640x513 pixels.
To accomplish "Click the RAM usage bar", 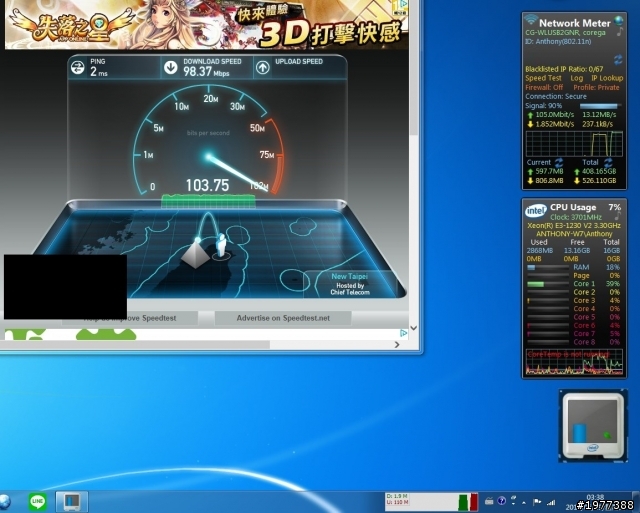I will click(548, 268).
